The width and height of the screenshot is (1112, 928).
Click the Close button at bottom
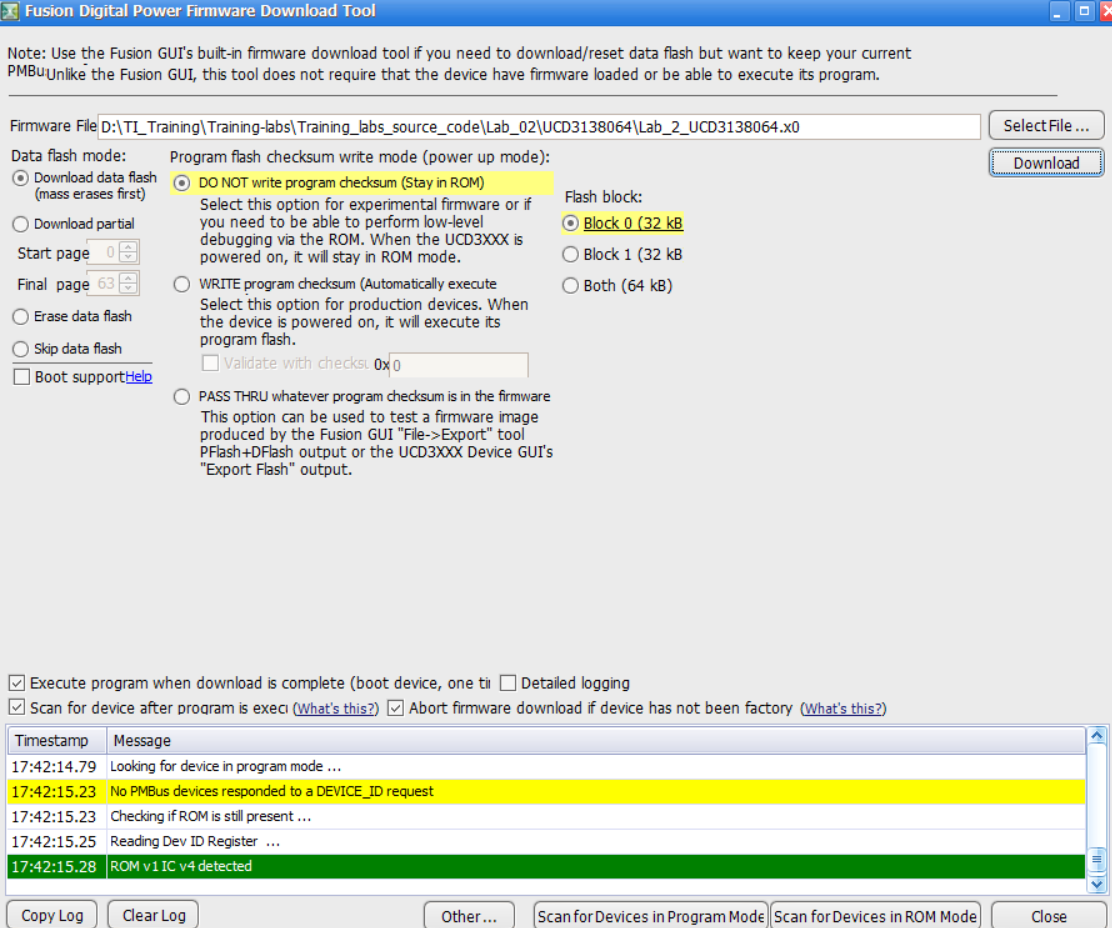click(1048, 916)
